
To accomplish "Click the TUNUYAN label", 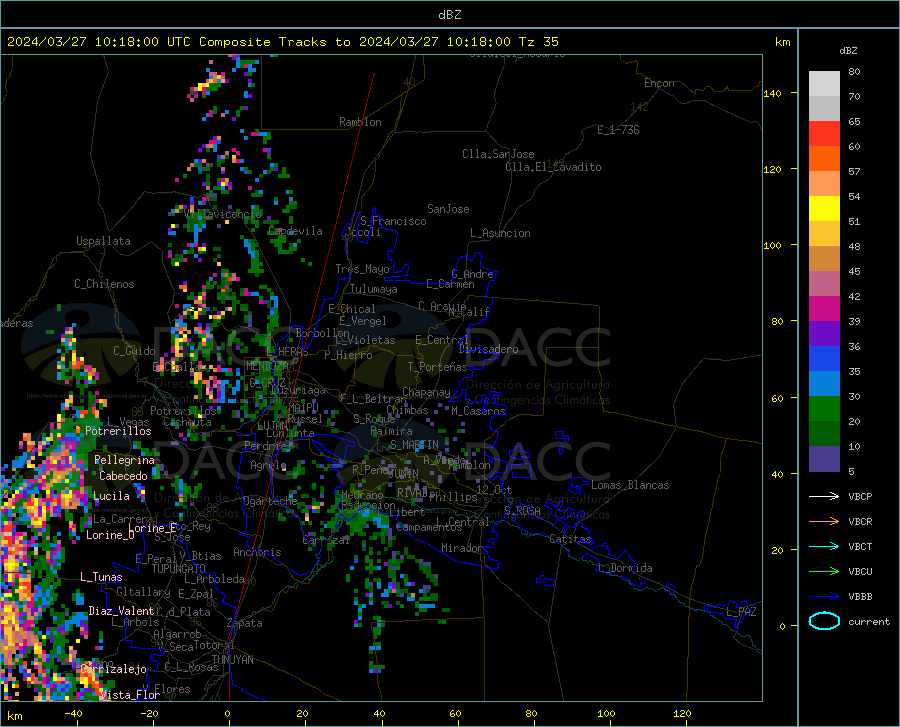I will point(232,660).
